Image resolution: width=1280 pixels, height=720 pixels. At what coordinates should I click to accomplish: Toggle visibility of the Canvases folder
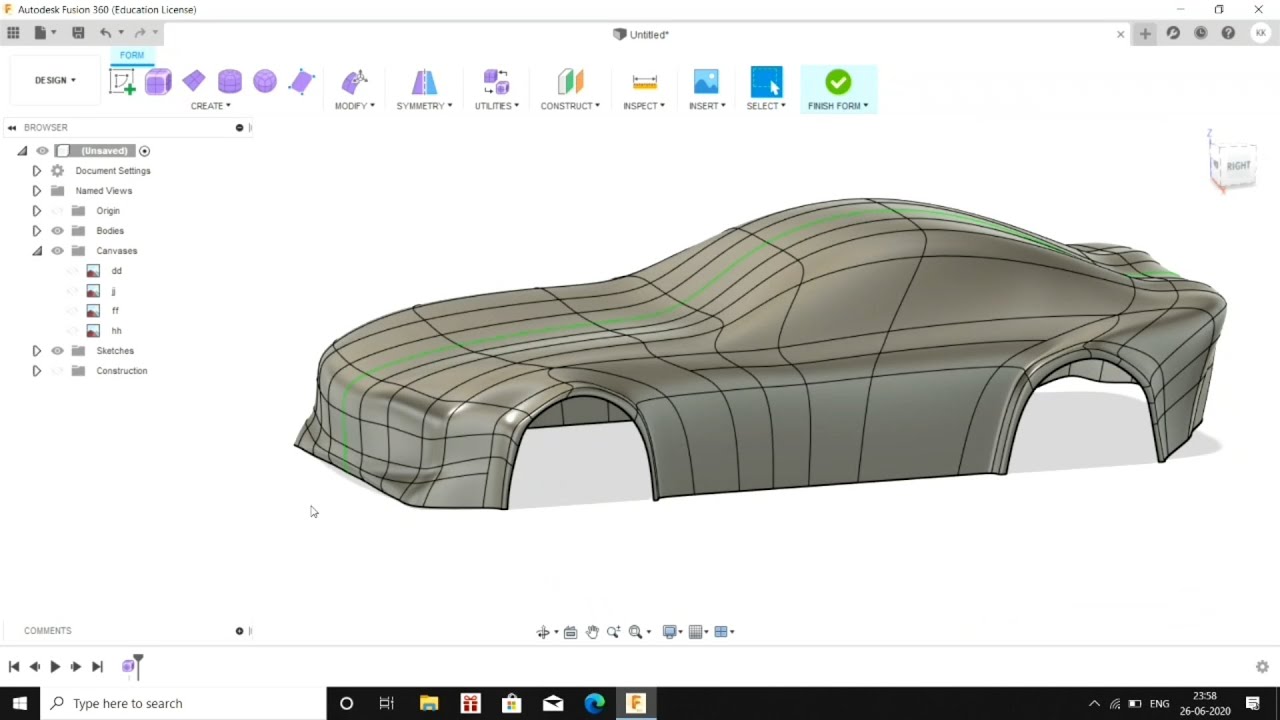point(57,251)
